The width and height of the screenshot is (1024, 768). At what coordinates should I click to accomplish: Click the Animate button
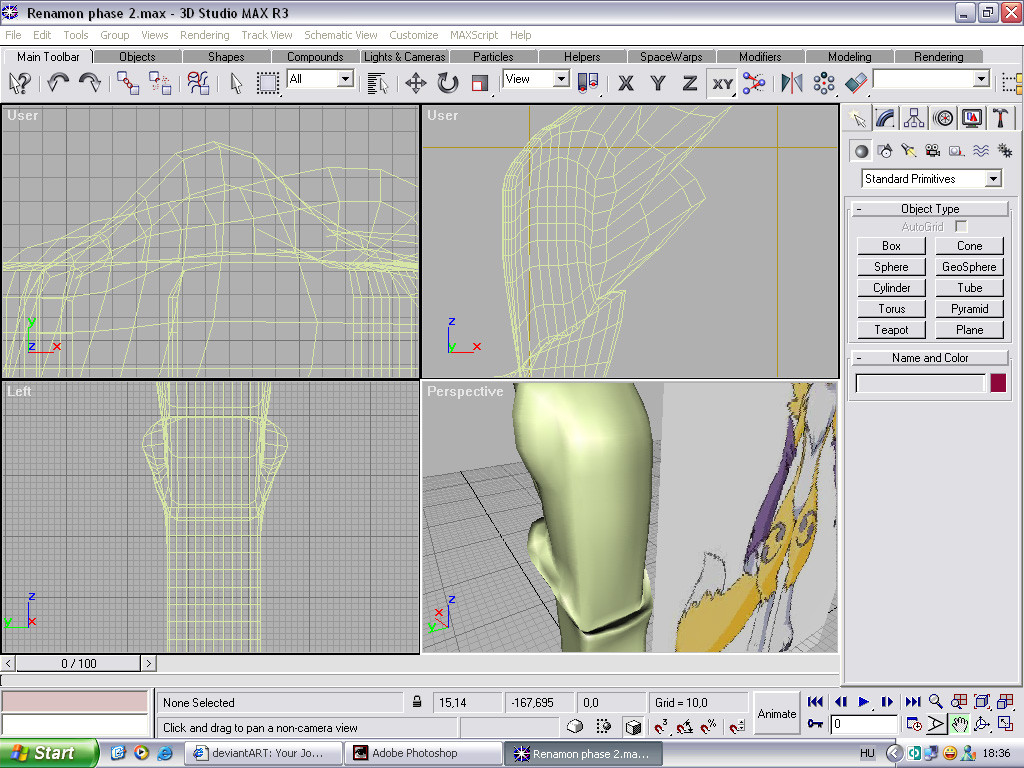[776, 714]
